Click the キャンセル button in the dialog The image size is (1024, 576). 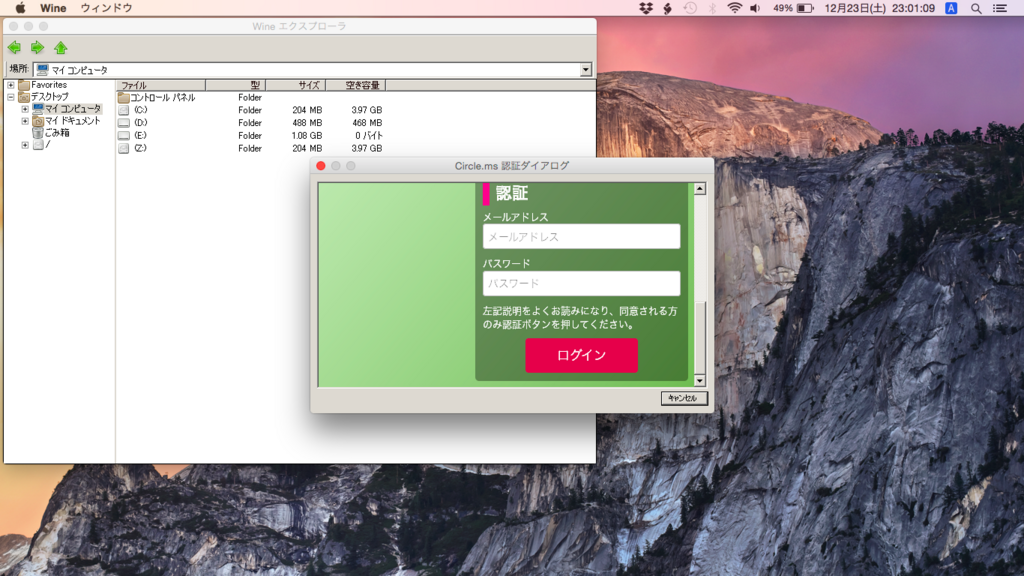pos(684,398)
